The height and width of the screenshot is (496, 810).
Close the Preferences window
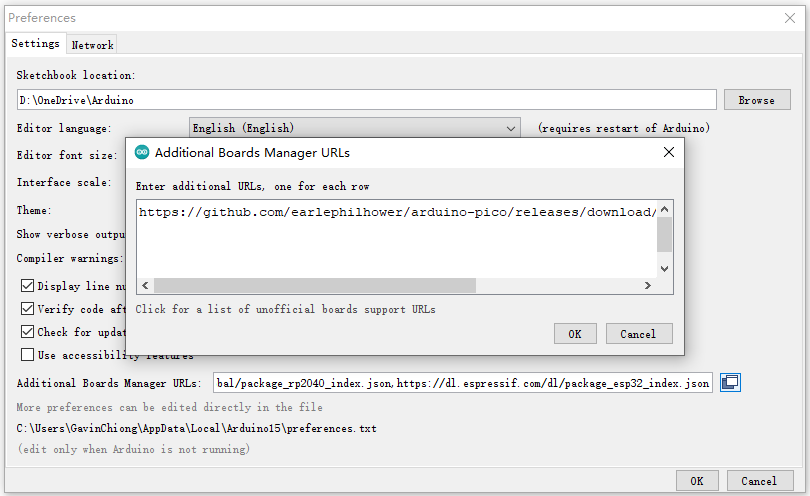(x=790, y=18)
